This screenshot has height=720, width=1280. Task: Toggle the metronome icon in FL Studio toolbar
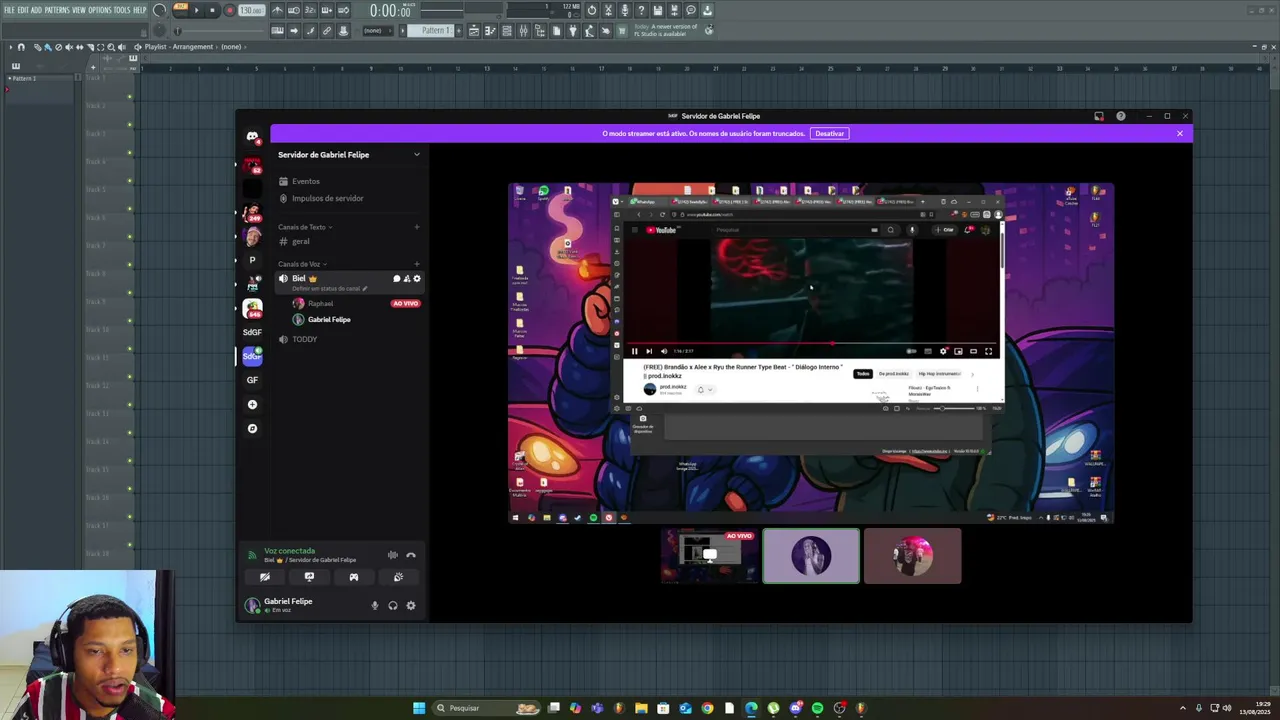pos(277,10)
